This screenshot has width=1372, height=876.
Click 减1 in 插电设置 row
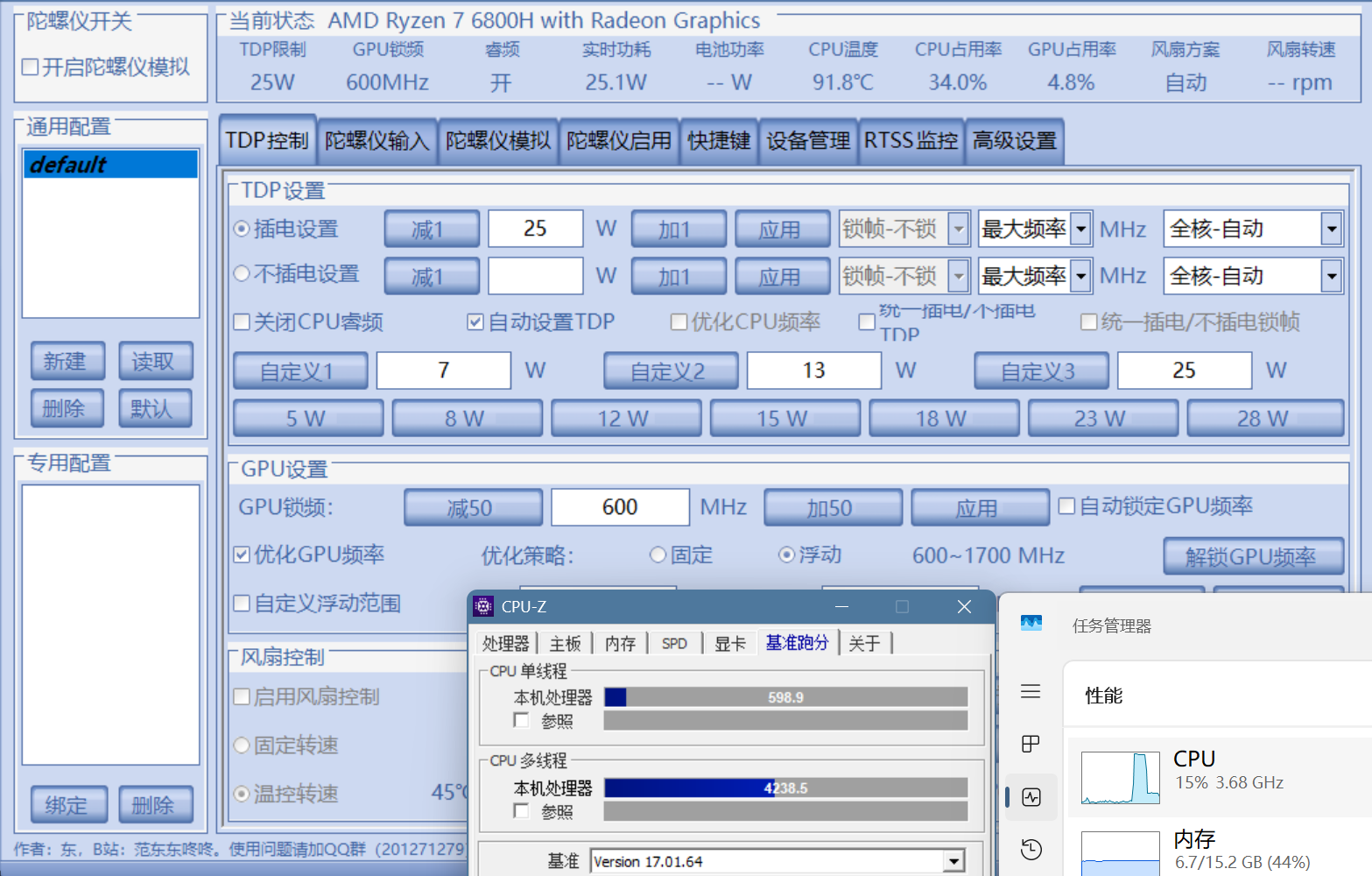point(431,230)
